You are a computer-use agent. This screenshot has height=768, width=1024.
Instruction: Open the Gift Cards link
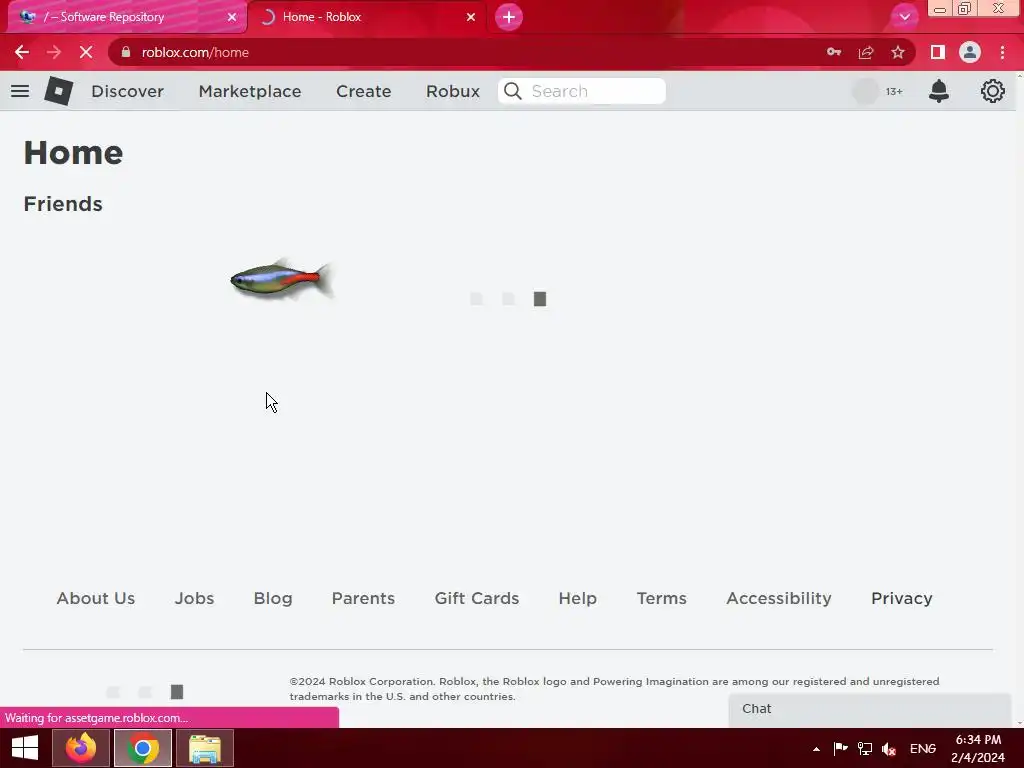tap(477, 598)
